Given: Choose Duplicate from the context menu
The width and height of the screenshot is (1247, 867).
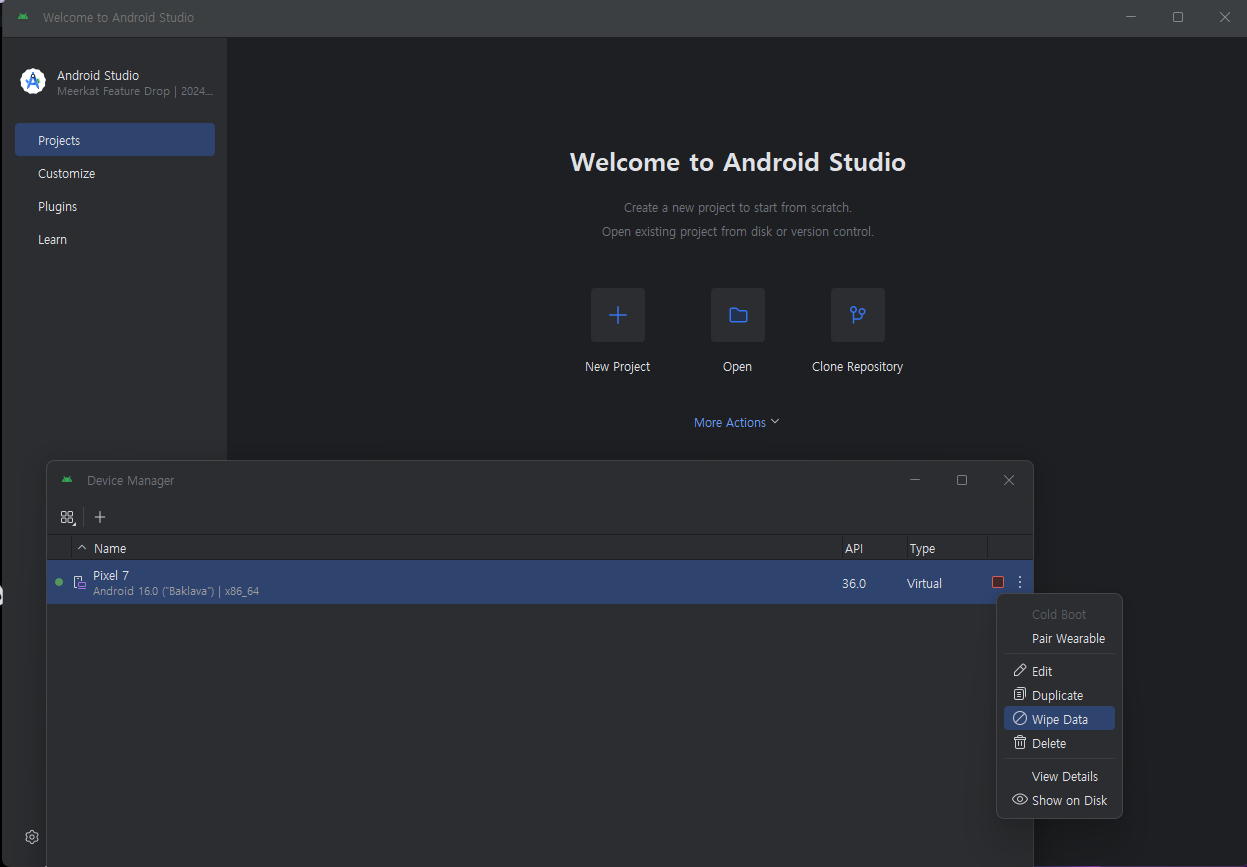Looking at the screenshot, I should (1059, 695).
